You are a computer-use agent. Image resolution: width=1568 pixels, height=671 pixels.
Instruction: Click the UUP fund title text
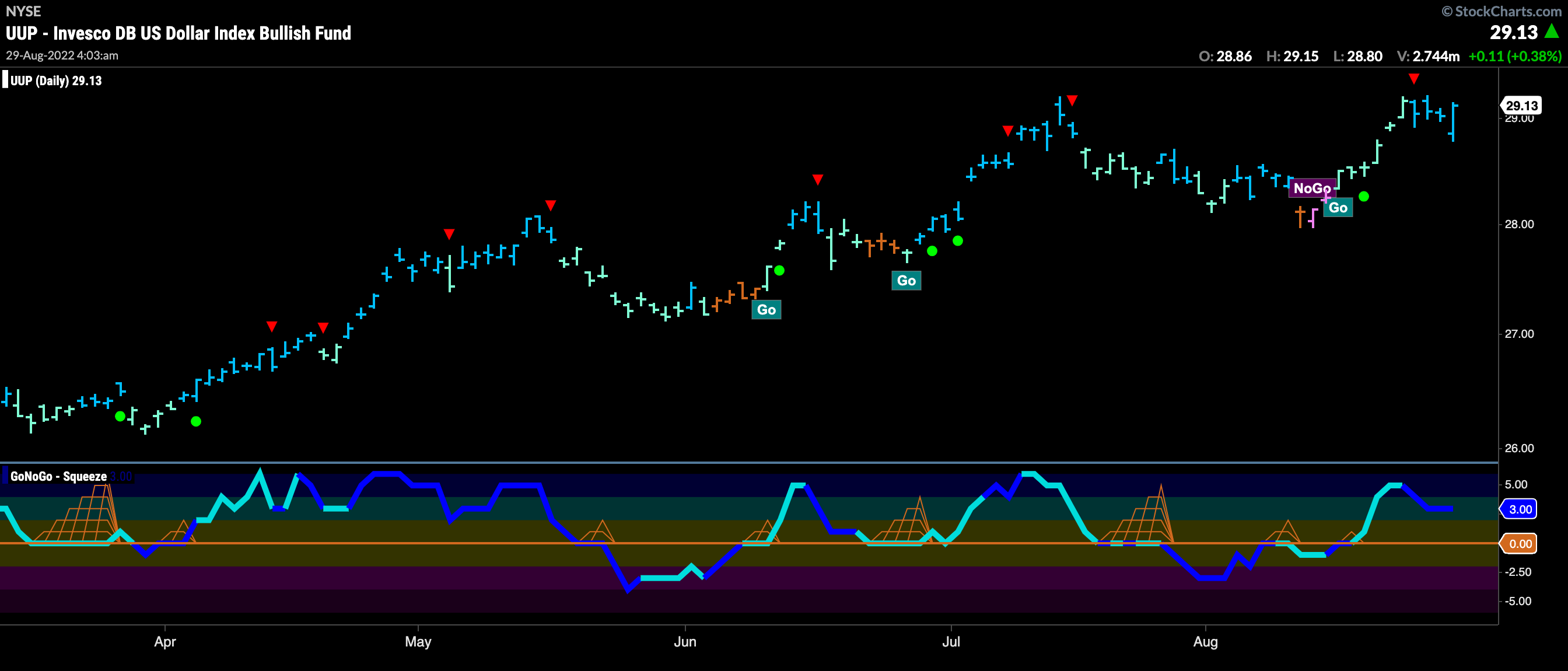[178, 33]
